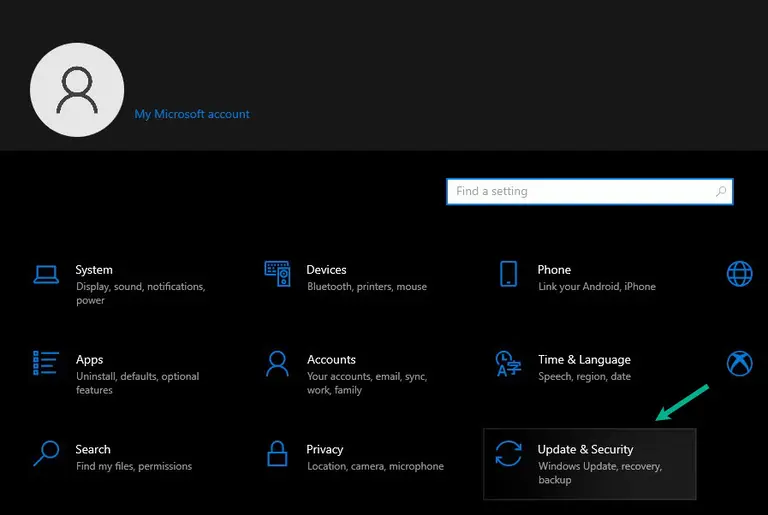768x515 pixels.
Task: Open the Apps list icon
Action: tap(46, 363)
